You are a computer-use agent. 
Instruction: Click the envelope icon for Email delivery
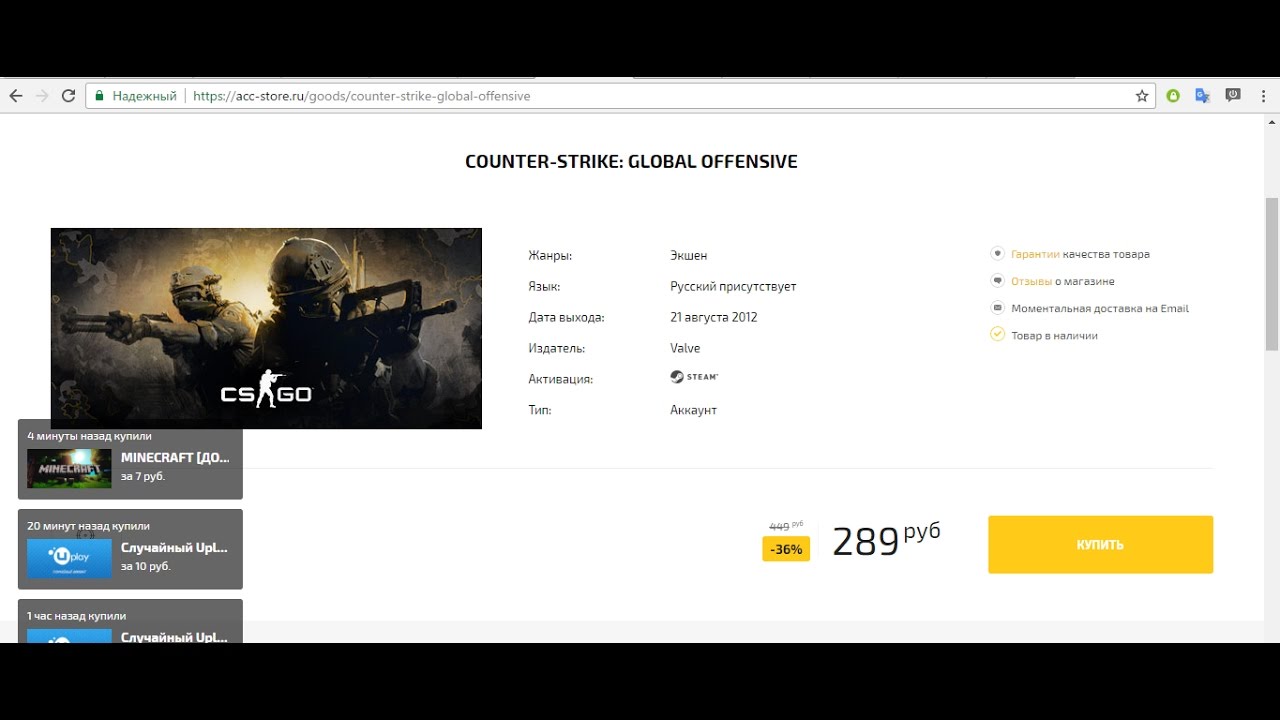[x=997, y=308]
